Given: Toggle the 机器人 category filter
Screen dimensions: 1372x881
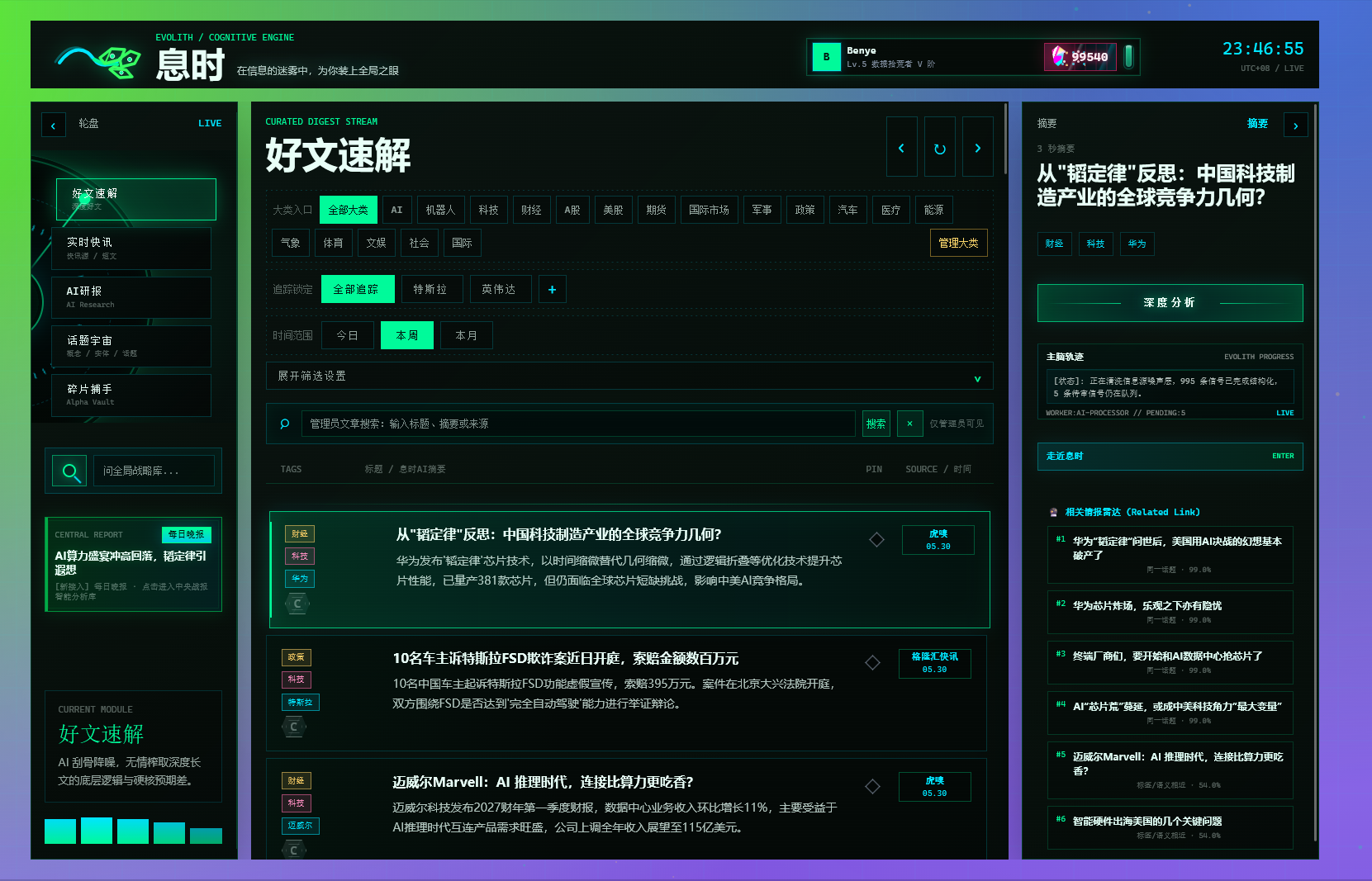Looking at the screenshot, I should point(440,210).
